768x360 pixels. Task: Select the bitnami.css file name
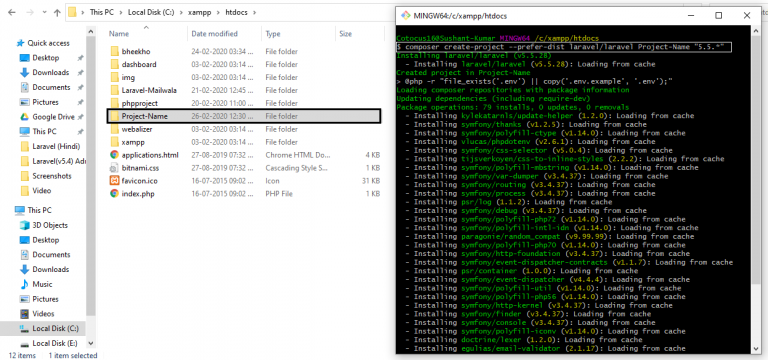(140, 168)
